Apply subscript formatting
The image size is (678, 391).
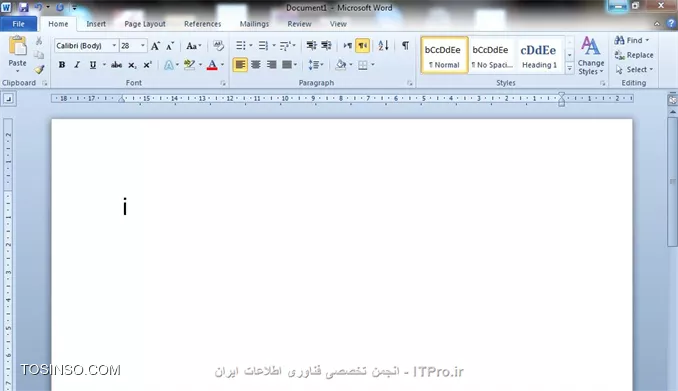[x=132, y=65]
